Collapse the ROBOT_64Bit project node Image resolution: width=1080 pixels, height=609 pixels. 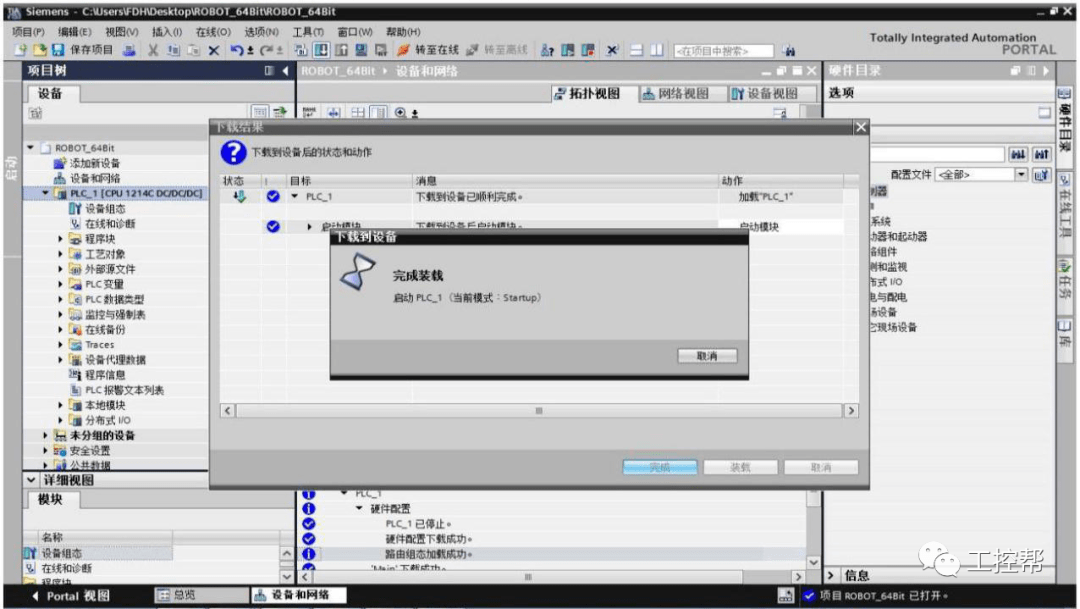30,147
